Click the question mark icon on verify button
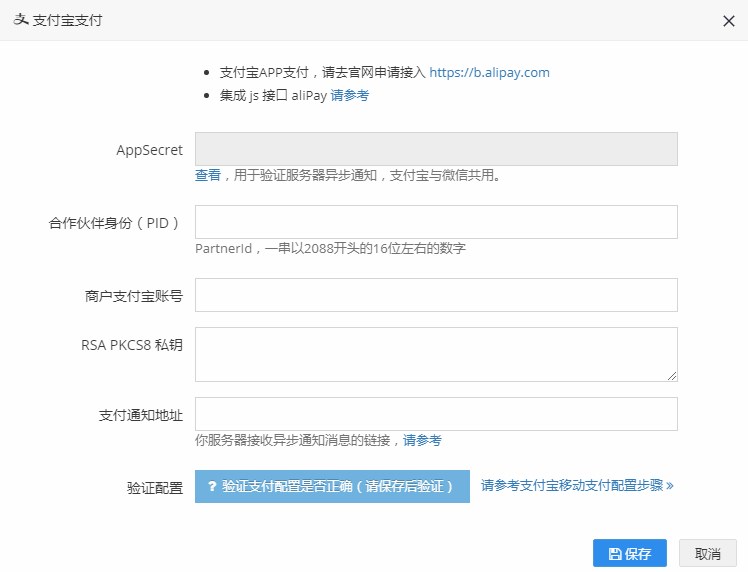The width and height of the screenshot is (748, 572). [x=212, y=486]
